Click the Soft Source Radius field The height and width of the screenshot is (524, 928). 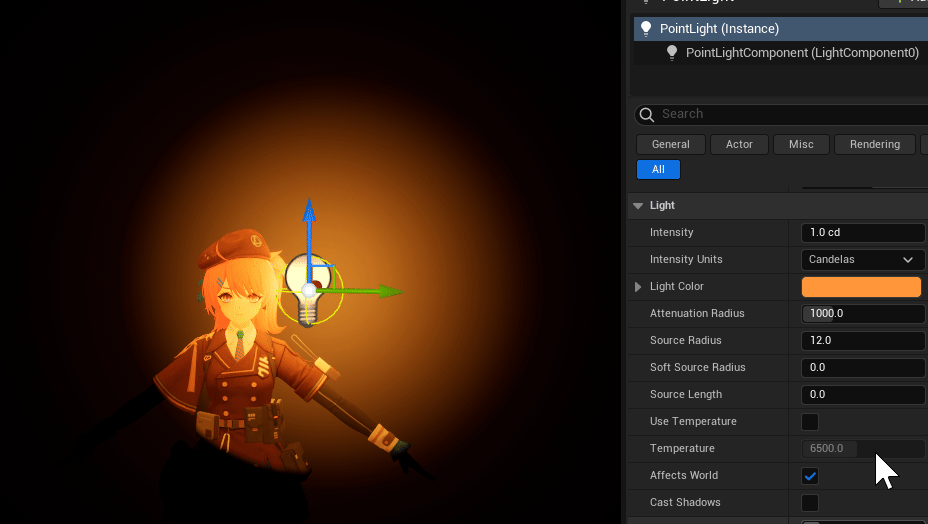point(862,367)
